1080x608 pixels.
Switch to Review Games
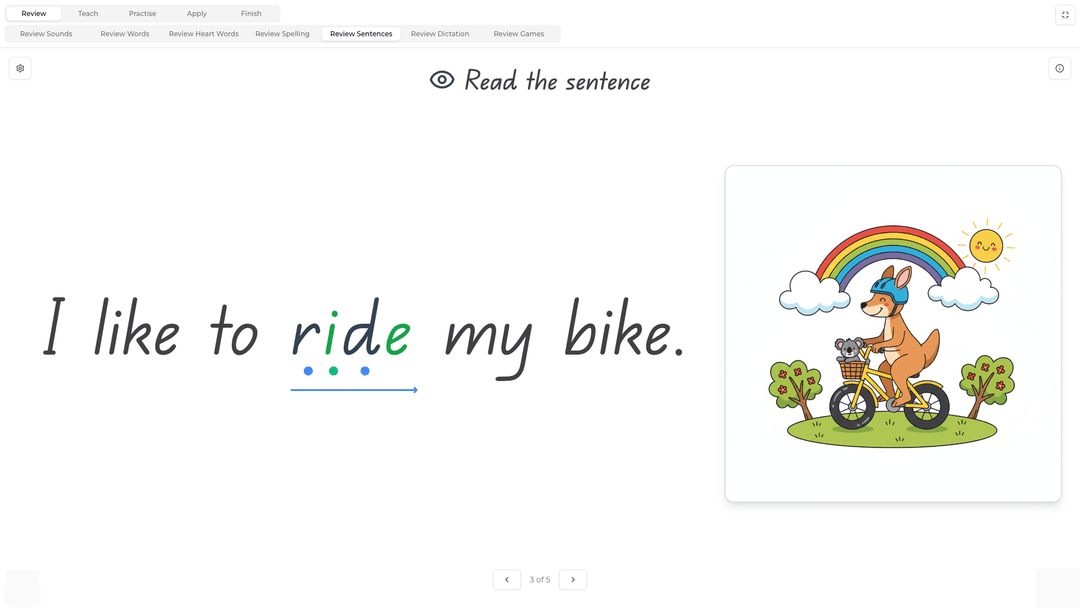518,33
